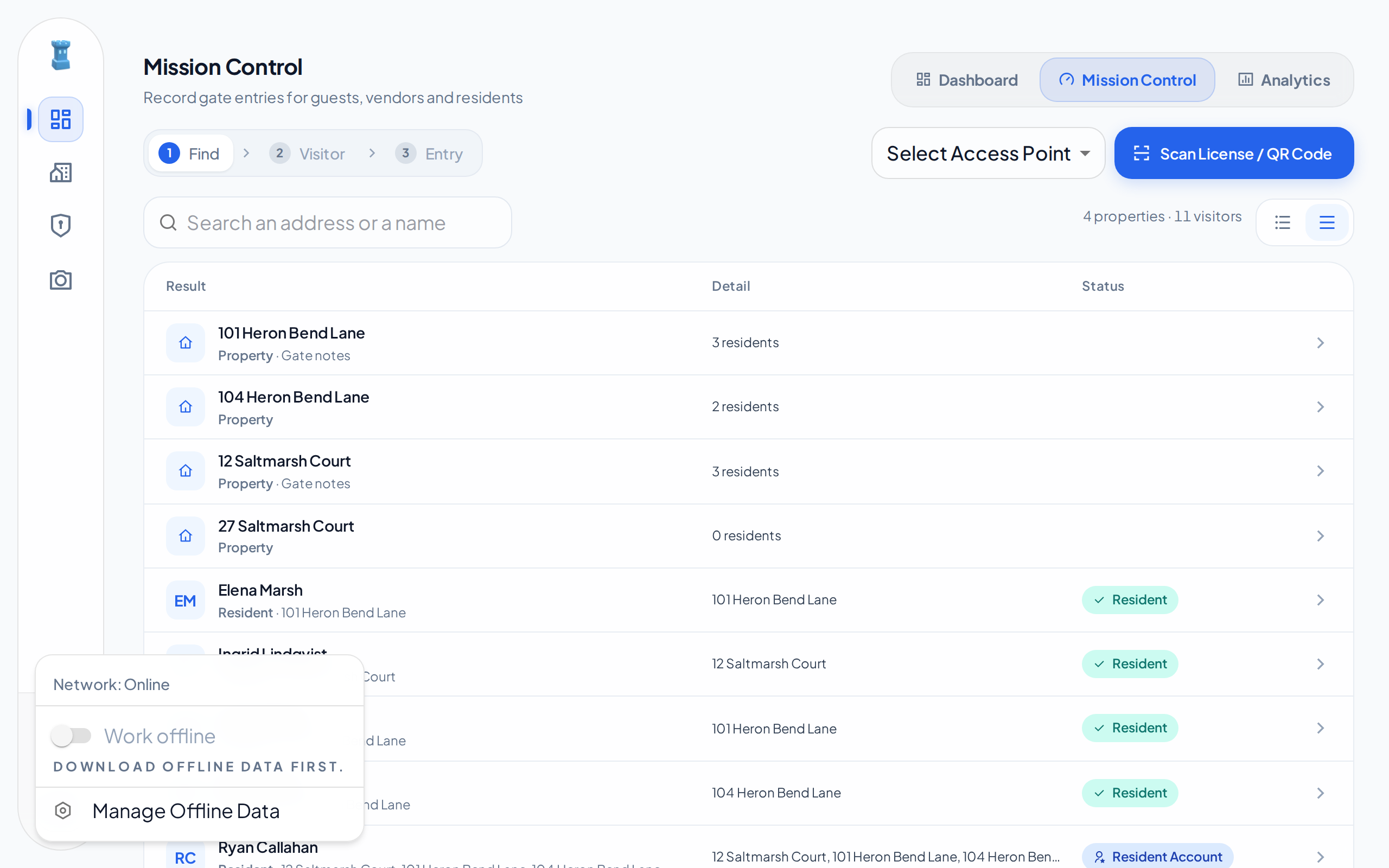Expand the 12 Saltmarsh Court row chevron

[1321, 471]
